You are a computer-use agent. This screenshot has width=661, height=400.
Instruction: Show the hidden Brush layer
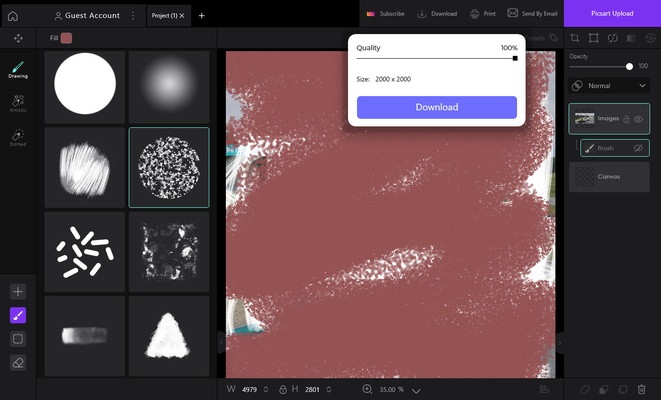[638, 148]
